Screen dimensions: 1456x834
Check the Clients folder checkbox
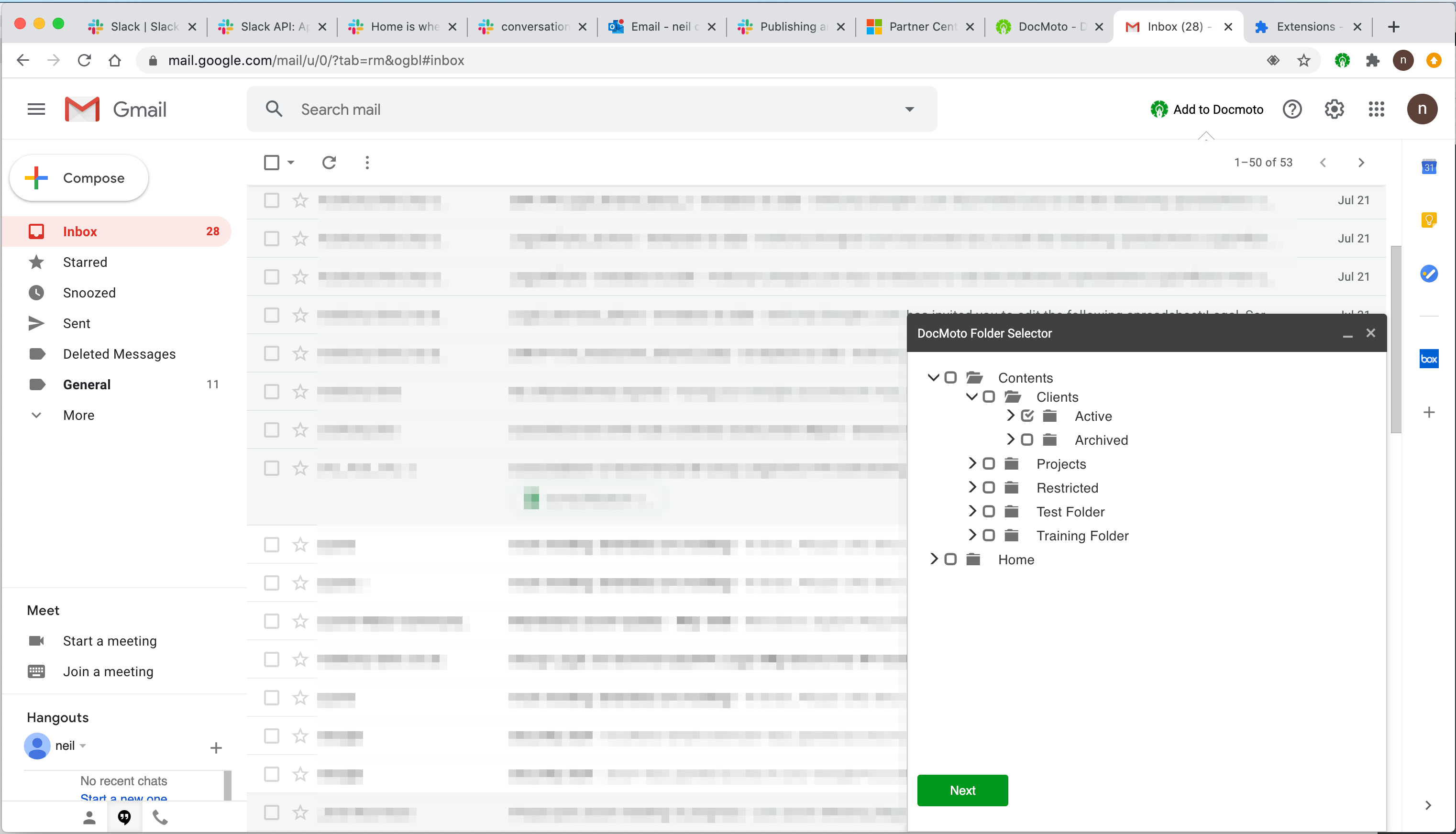coord(989,396)
